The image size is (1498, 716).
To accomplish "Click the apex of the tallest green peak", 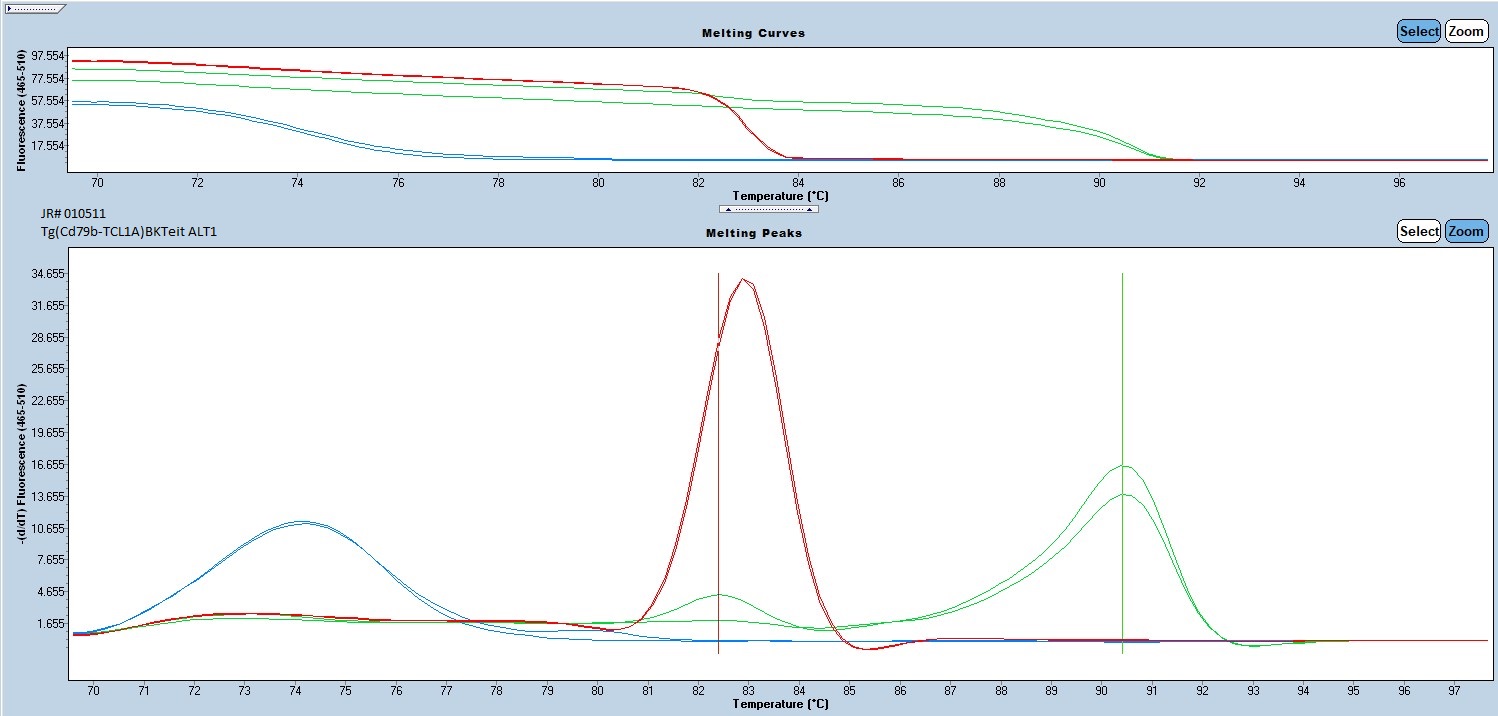I will click(1124, 466).
